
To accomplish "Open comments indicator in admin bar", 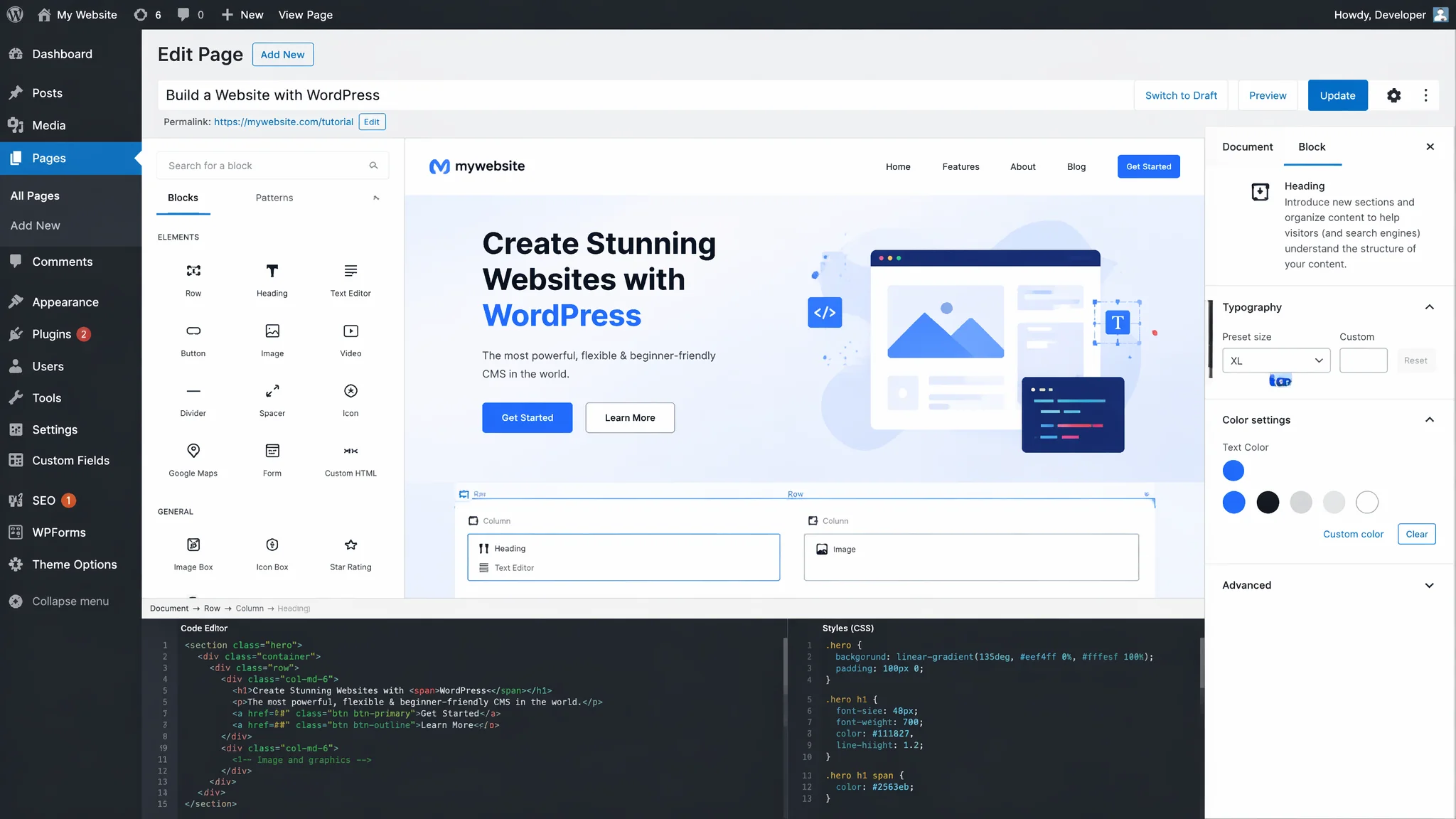I will click(190, 14).
